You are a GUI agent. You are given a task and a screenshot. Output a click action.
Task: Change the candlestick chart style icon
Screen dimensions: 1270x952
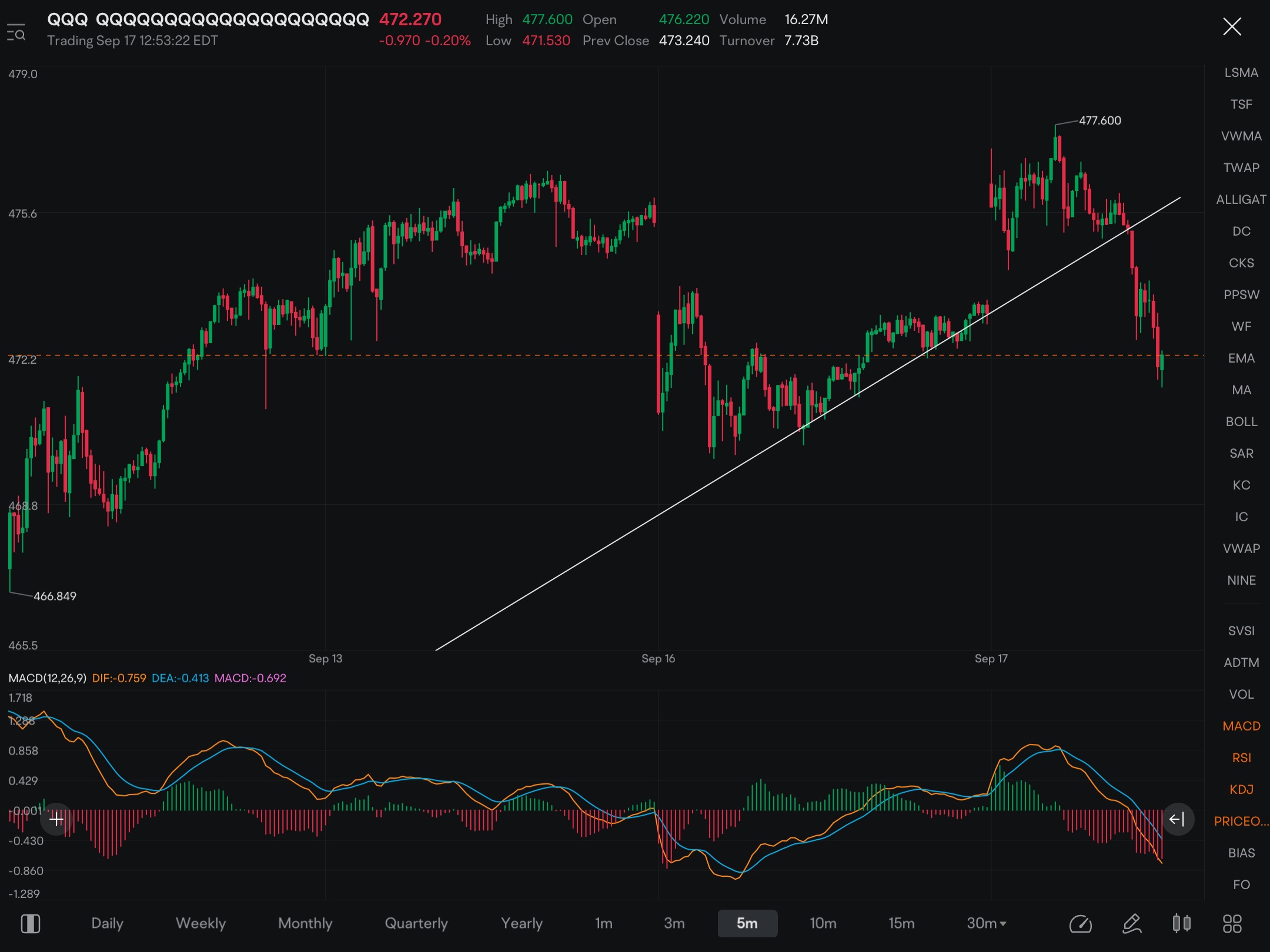coord(1182,923)
